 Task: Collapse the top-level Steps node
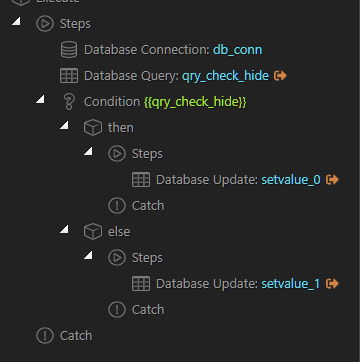coord(16,21)
